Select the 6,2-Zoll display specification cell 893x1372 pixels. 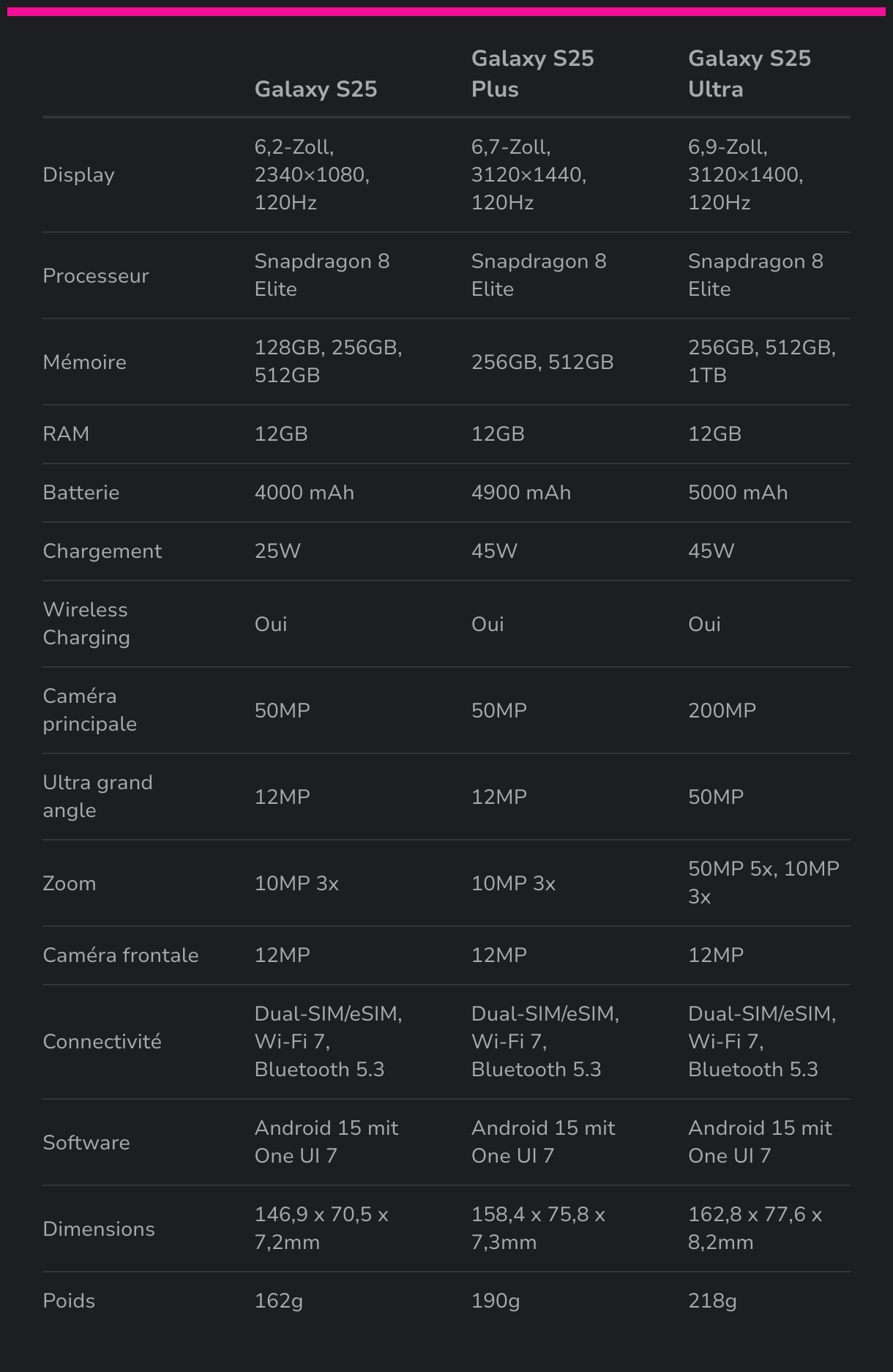(x=312, y=175)
